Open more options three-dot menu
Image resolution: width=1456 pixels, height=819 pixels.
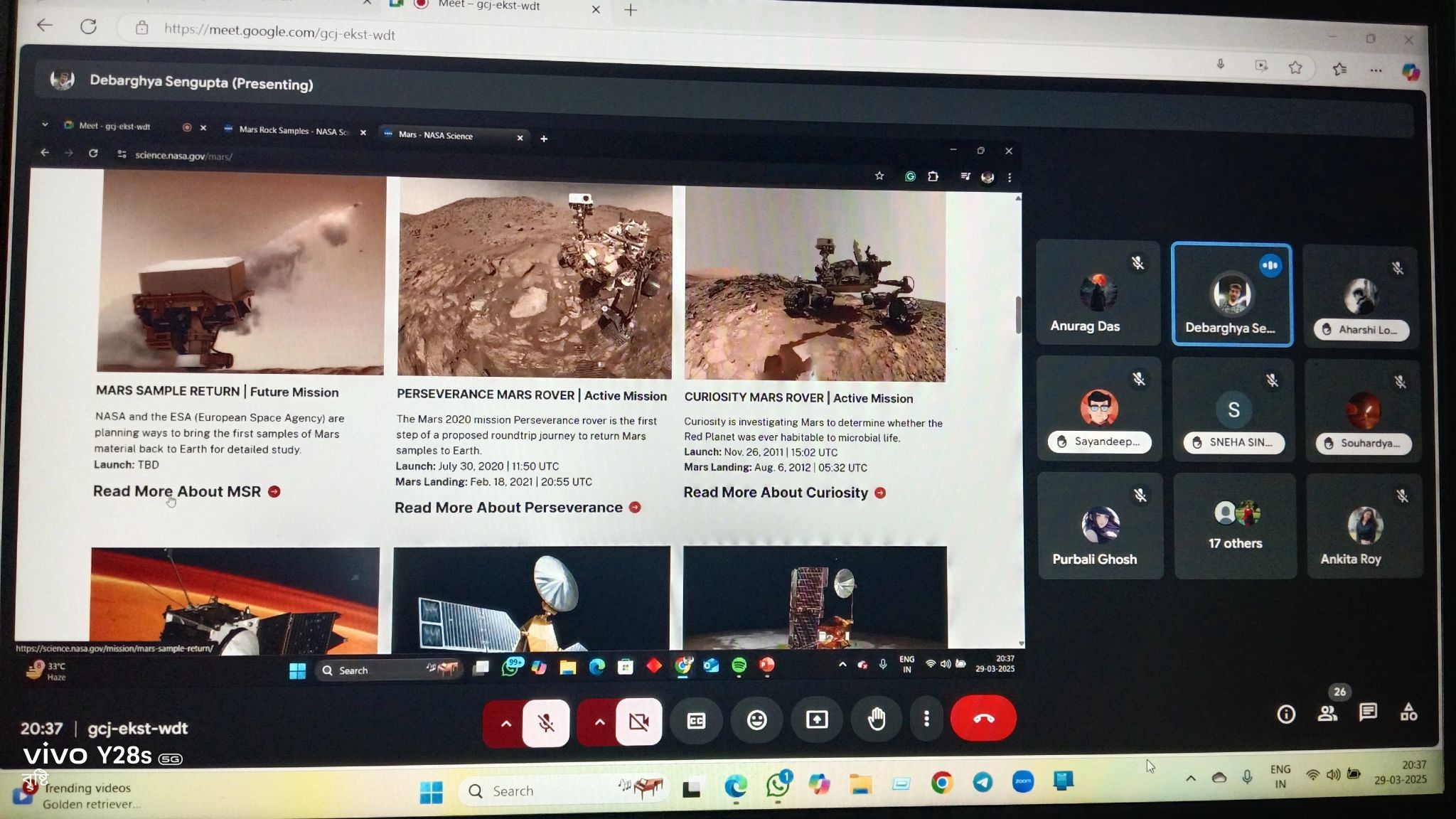pyautogui.click(x=926, y=719)
